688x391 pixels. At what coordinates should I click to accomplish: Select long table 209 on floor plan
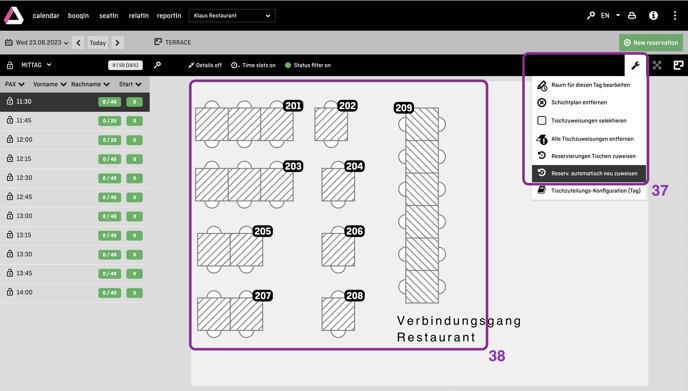coord(422,205)
